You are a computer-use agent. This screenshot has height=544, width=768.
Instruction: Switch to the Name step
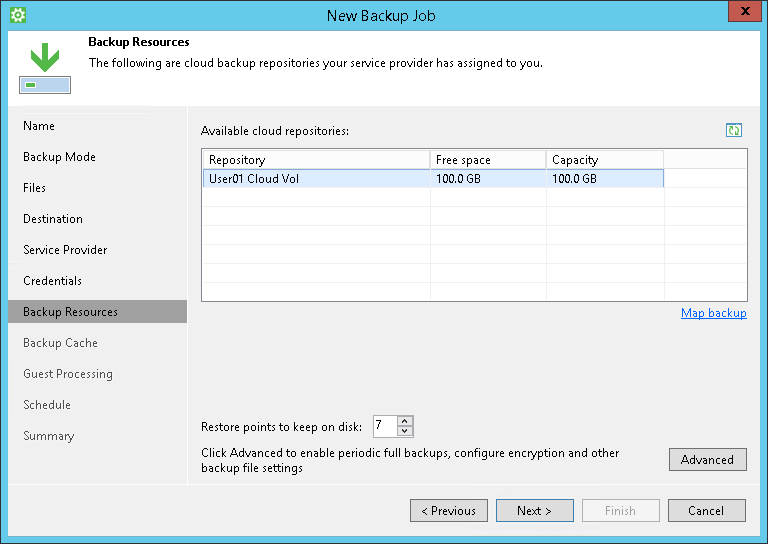coord(39,126)
